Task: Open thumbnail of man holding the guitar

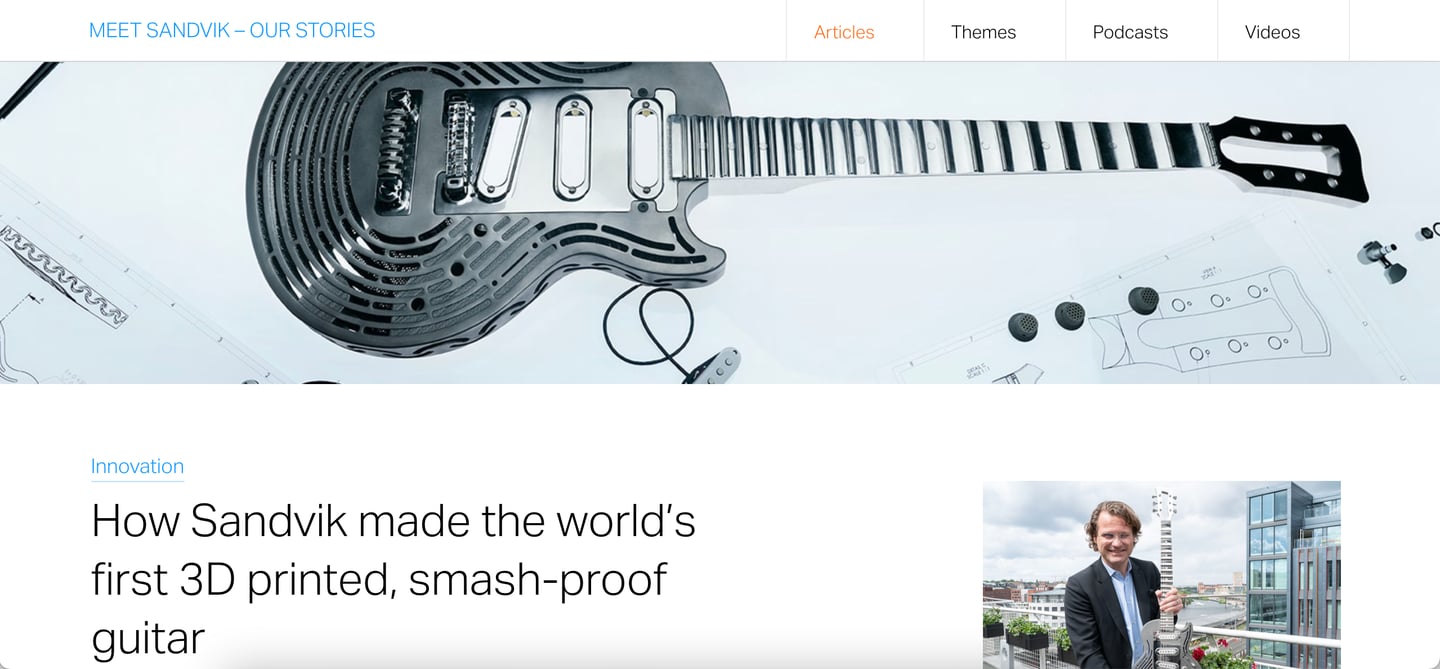Action: coord(1161,575)
